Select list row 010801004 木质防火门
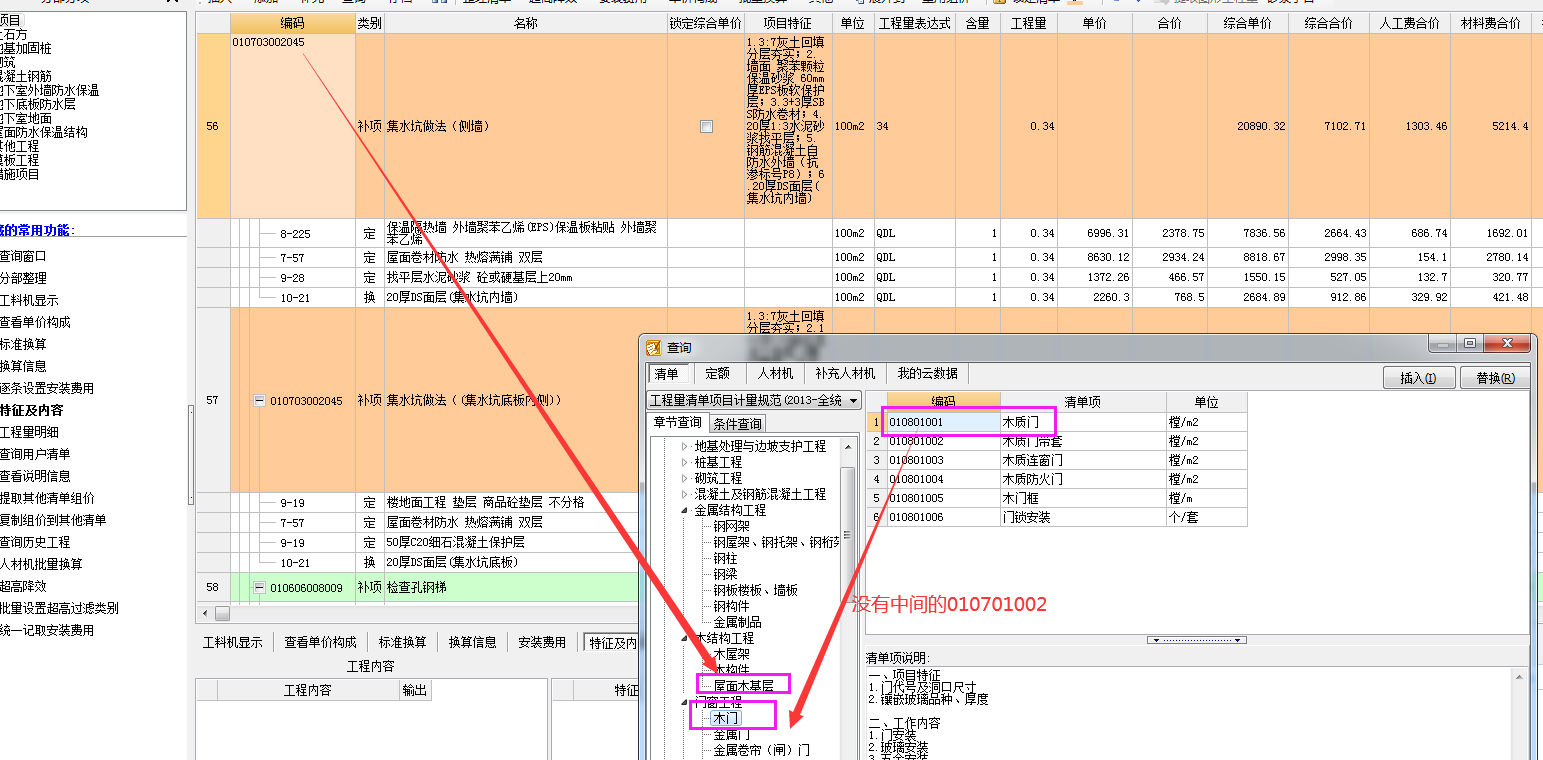Viewport: 1543px width, 760px height. tap(1056, 479)
